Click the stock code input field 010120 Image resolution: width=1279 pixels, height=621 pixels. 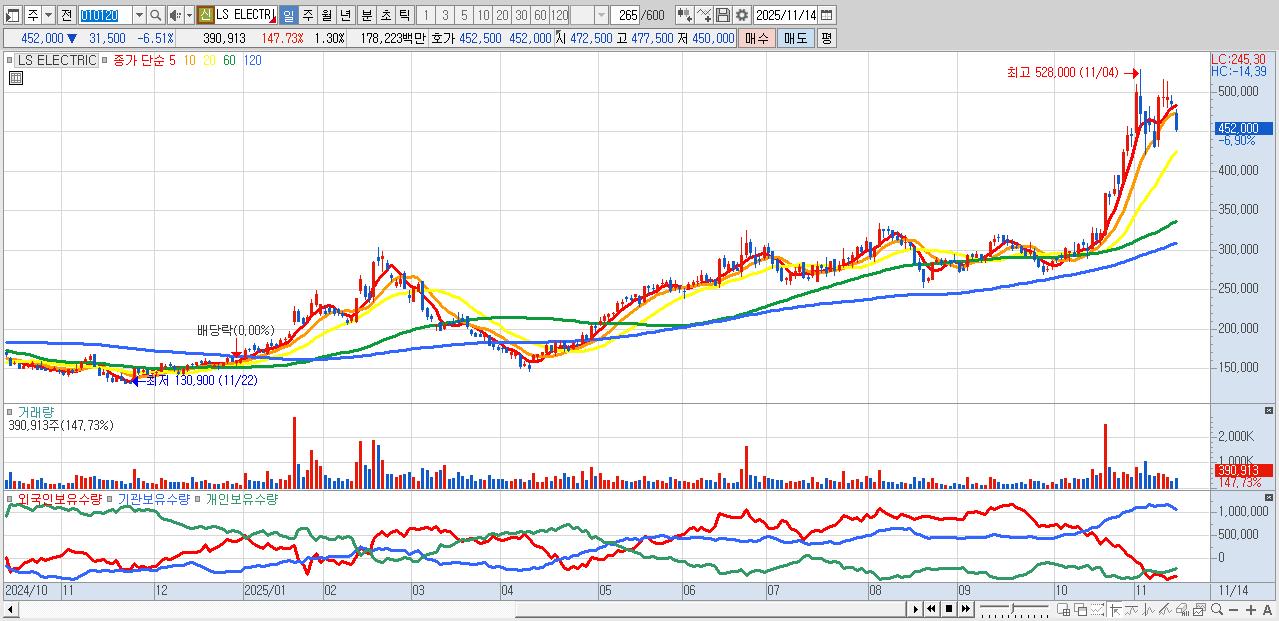pos(105,15)
